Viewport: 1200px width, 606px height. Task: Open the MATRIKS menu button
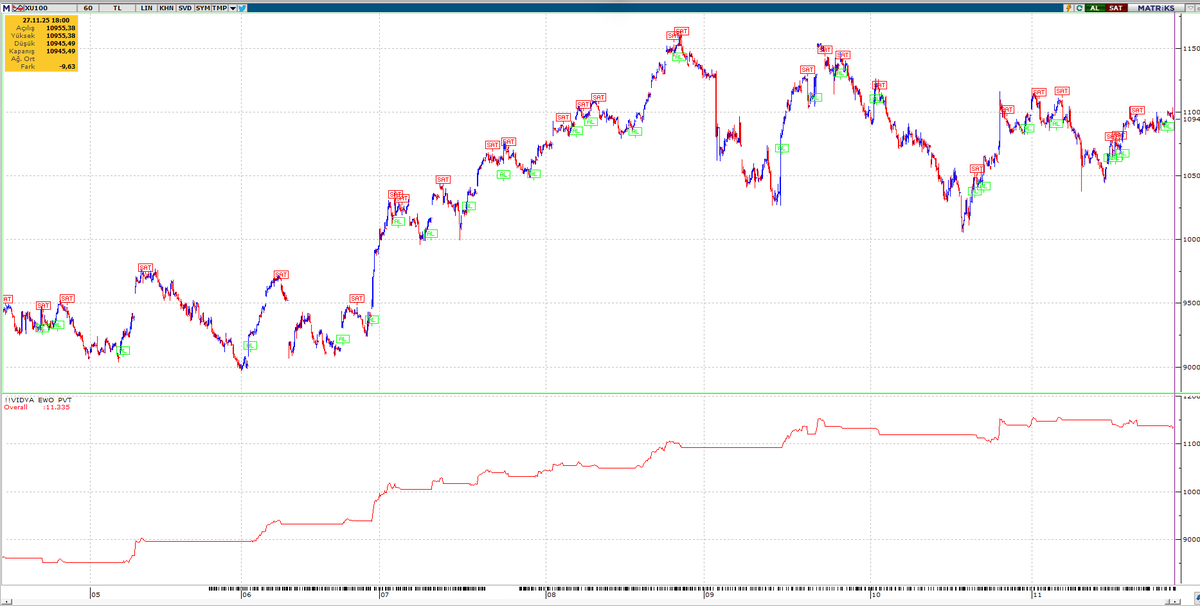pos(1156,8)
